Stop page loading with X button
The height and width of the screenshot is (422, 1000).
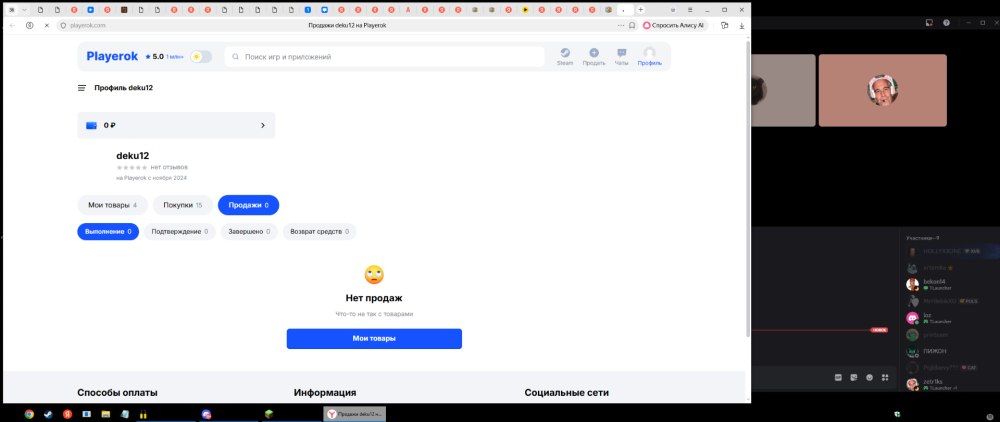pos(47,25)
